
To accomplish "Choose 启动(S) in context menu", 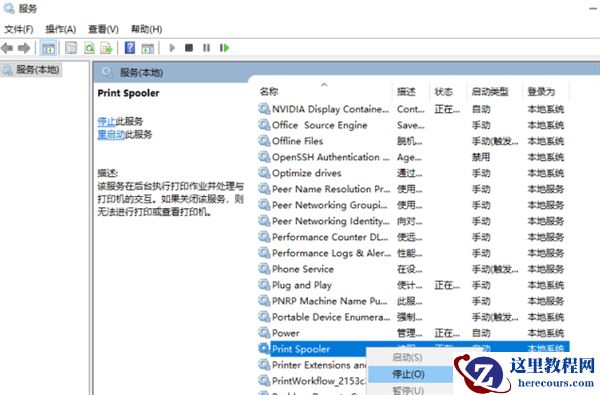I will tap(407, 357).
